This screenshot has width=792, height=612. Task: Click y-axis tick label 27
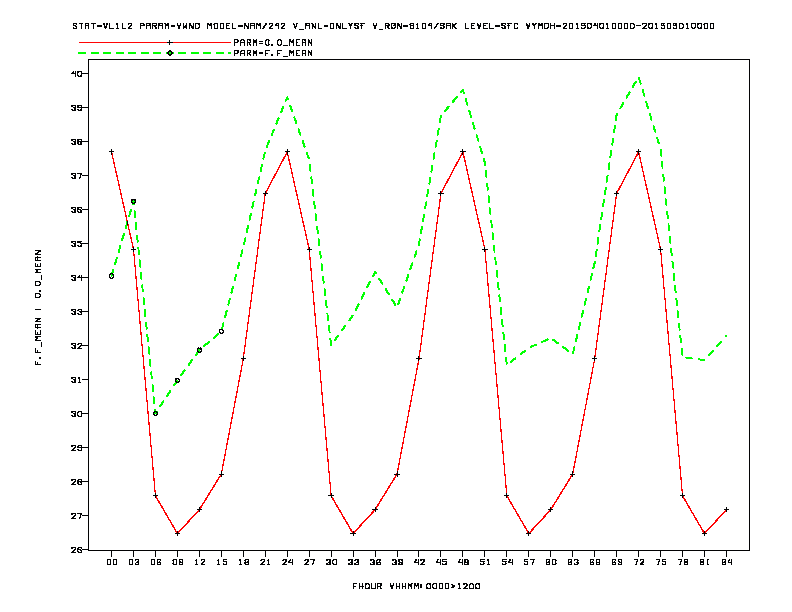click(77, 516)
